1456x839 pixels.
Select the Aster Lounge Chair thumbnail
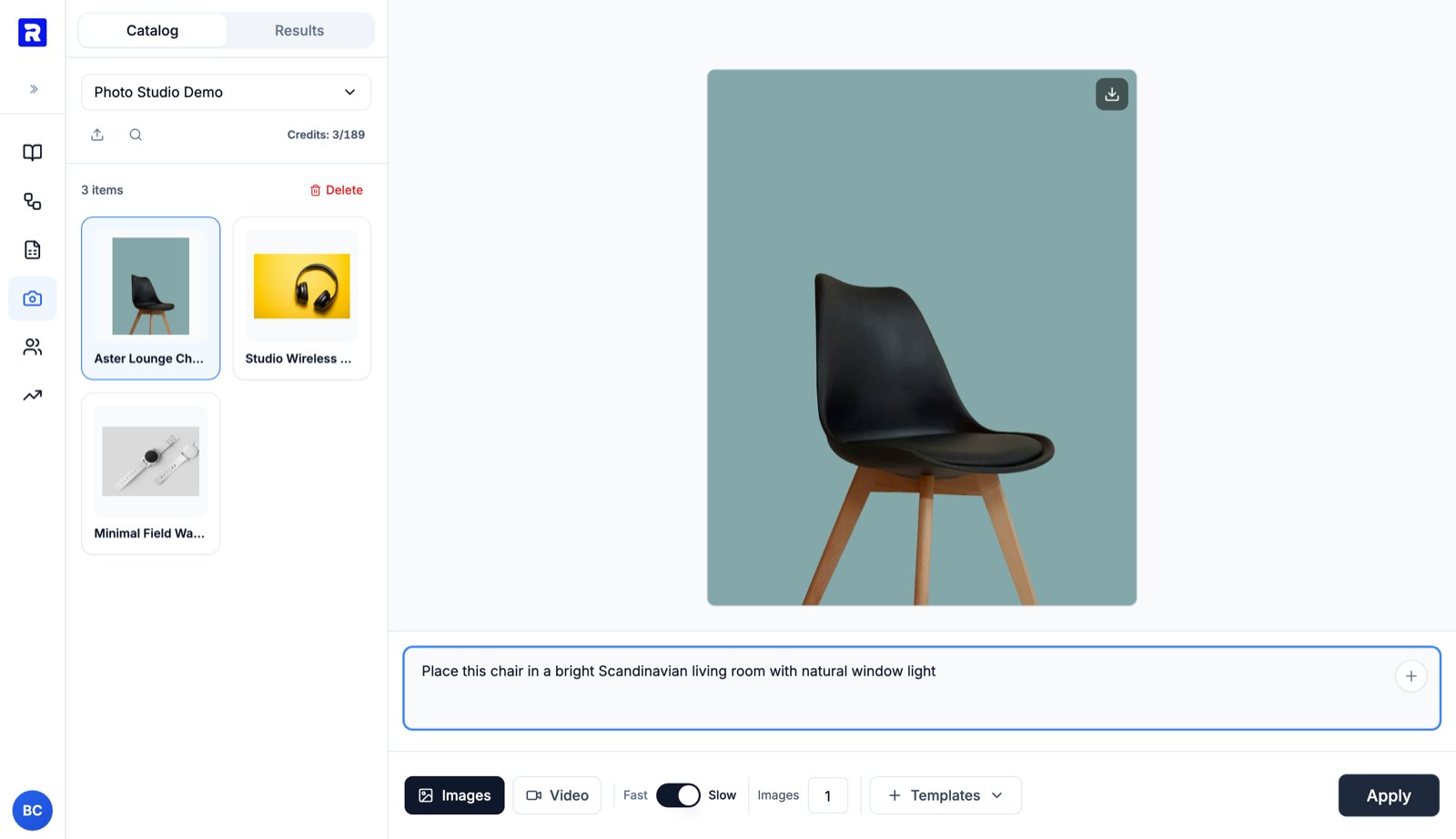(151, 298)
